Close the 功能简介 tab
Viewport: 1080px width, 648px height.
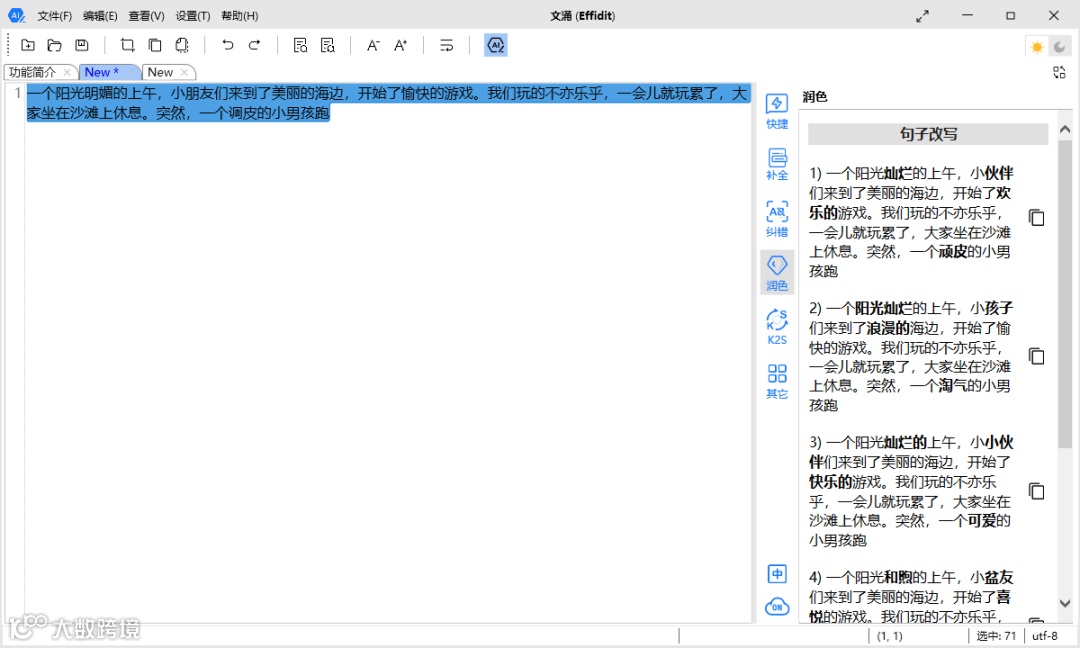67,72
